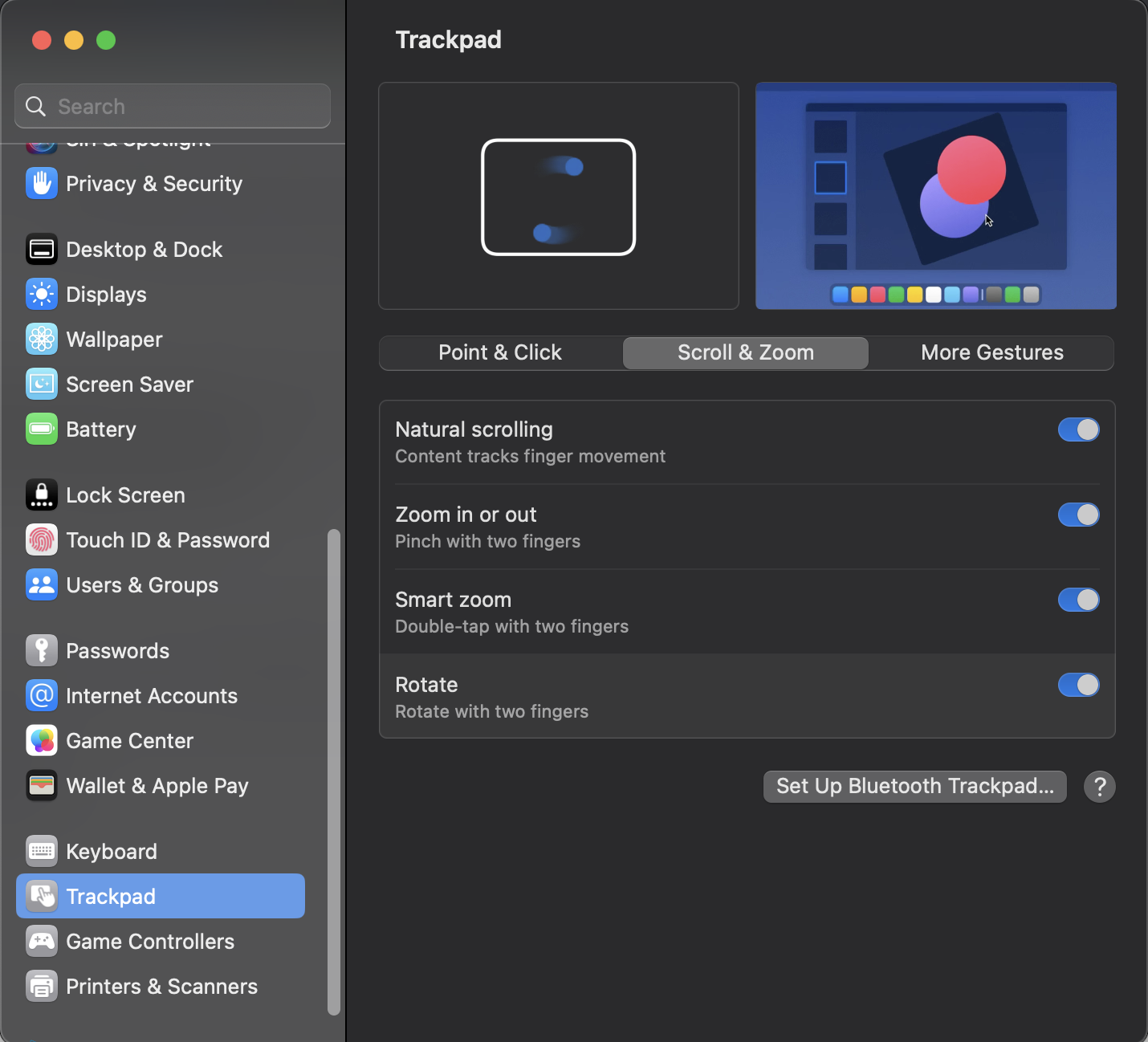
Task: Click the Internet Accounts @ icon
Action: (x=41, y=696)
